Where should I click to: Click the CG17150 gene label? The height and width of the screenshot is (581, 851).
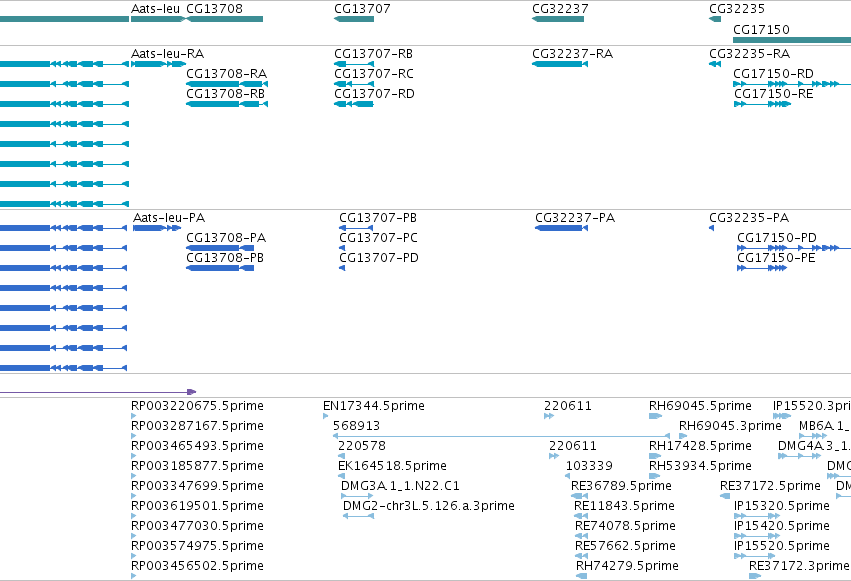[x=761, y=30]
